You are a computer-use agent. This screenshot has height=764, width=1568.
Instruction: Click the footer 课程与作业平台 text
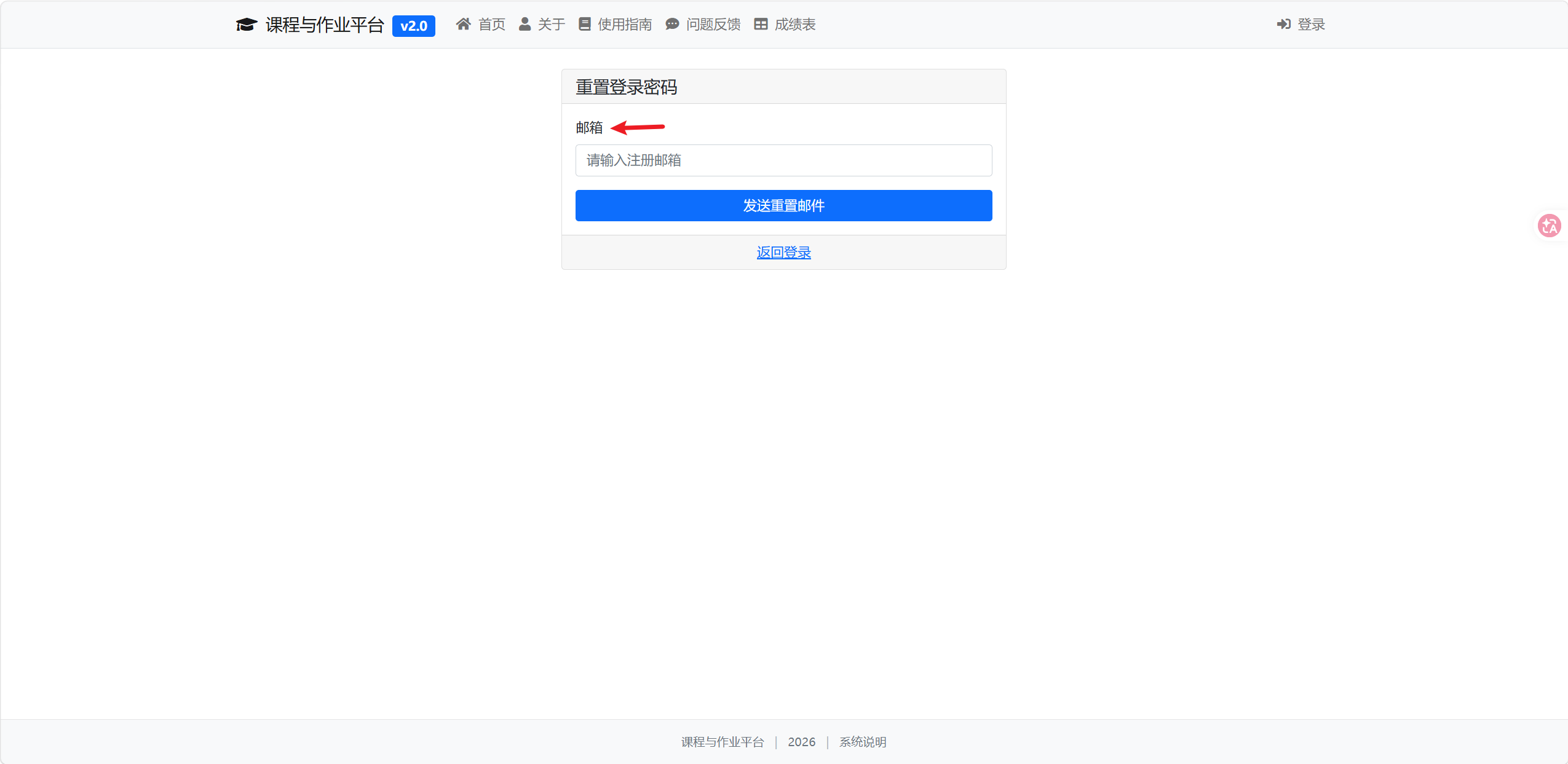coord(723,742)
